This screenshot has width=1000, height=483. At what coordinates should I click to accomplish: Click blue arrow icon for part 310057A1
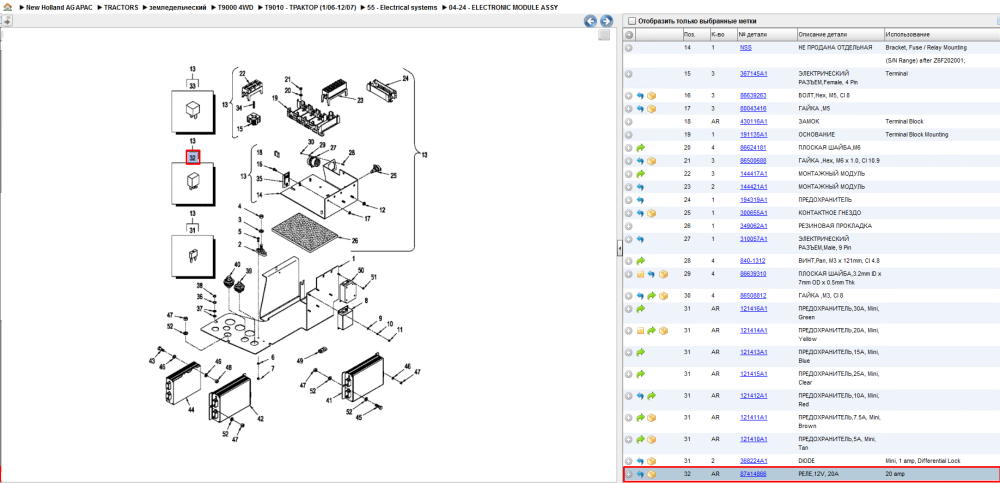pos(640,239)
